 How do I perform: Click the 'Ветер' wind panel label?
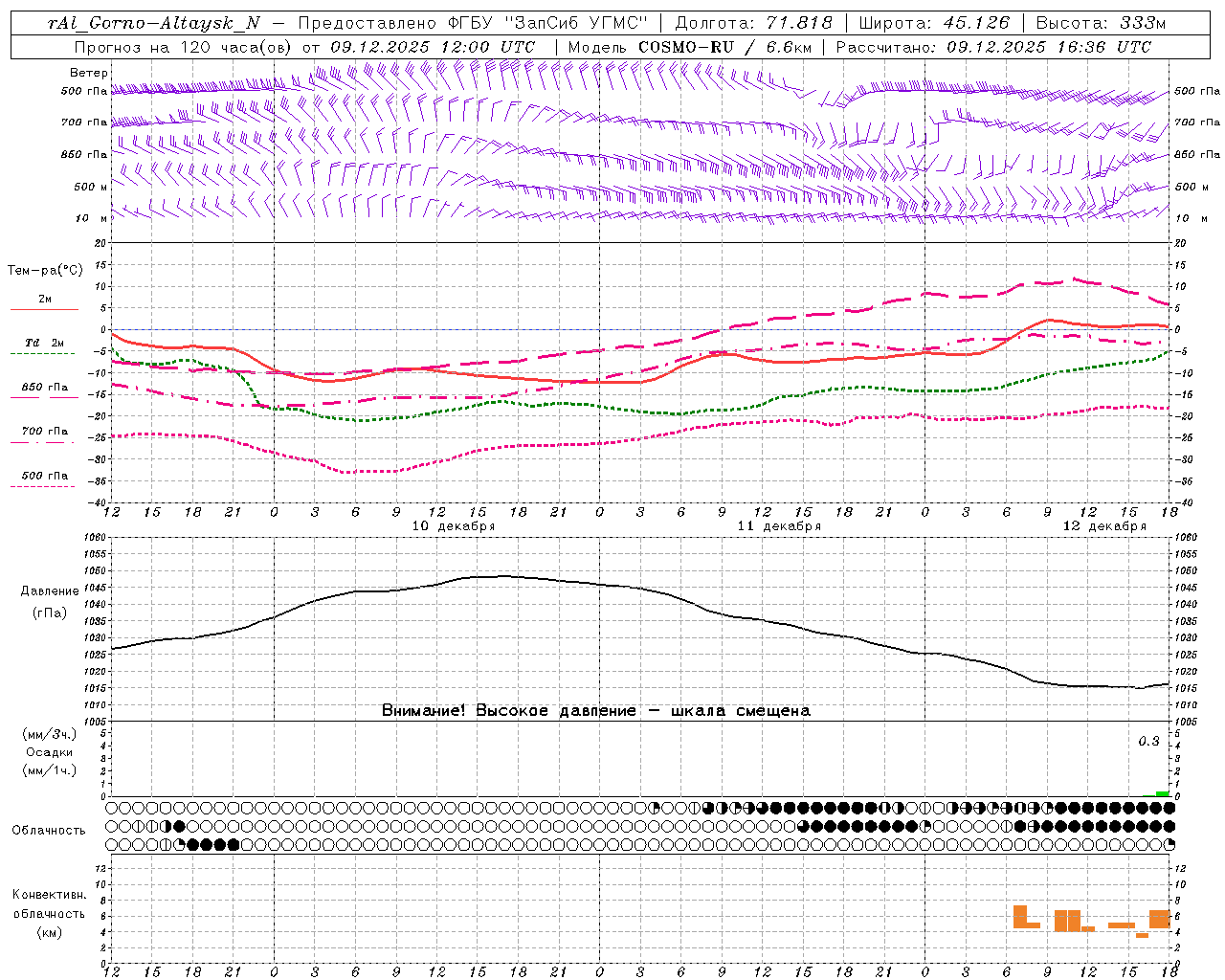click(88, 73)
